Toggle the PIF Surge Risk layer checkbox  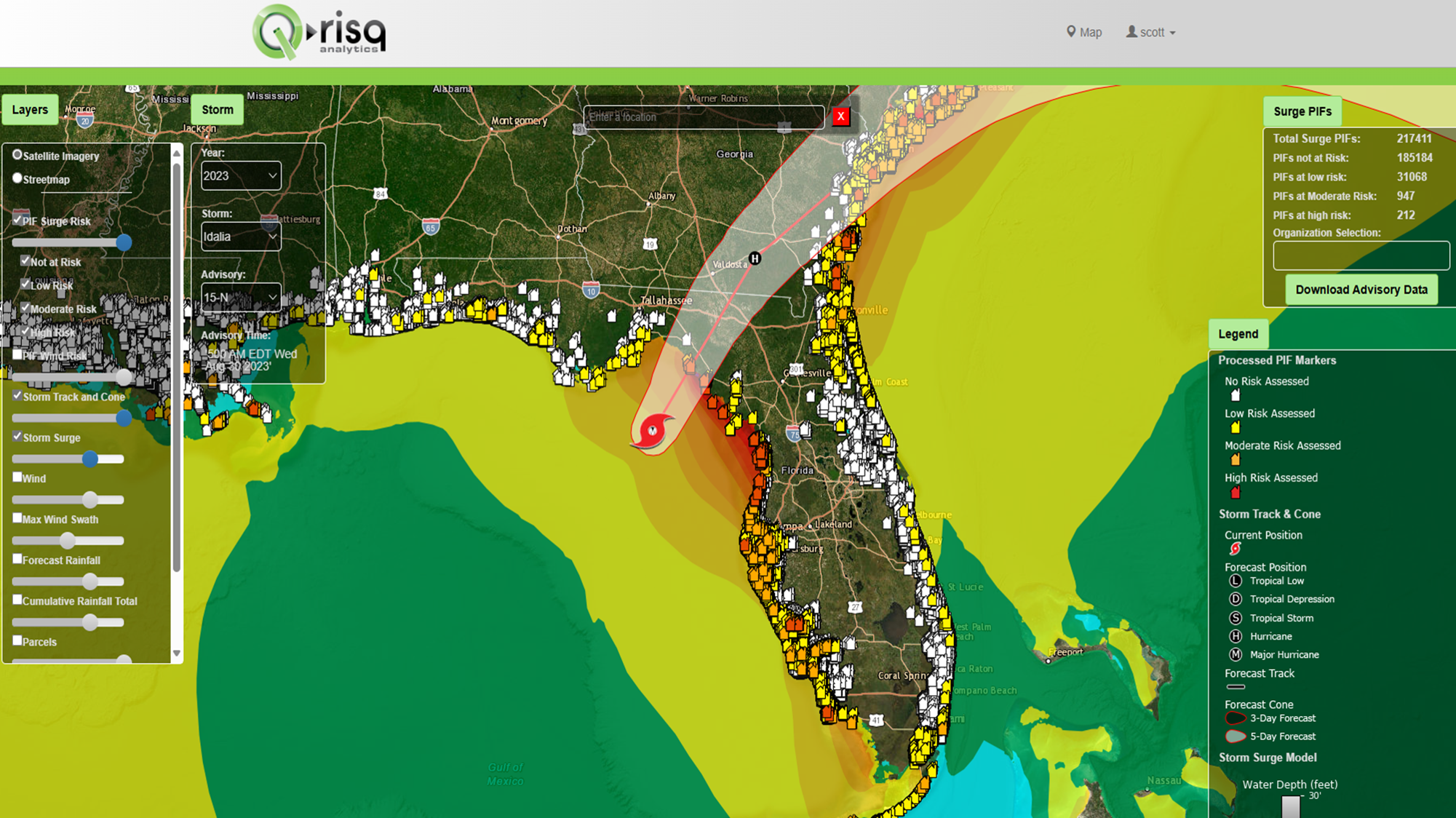pyautogui.click(x=17, y=220)
